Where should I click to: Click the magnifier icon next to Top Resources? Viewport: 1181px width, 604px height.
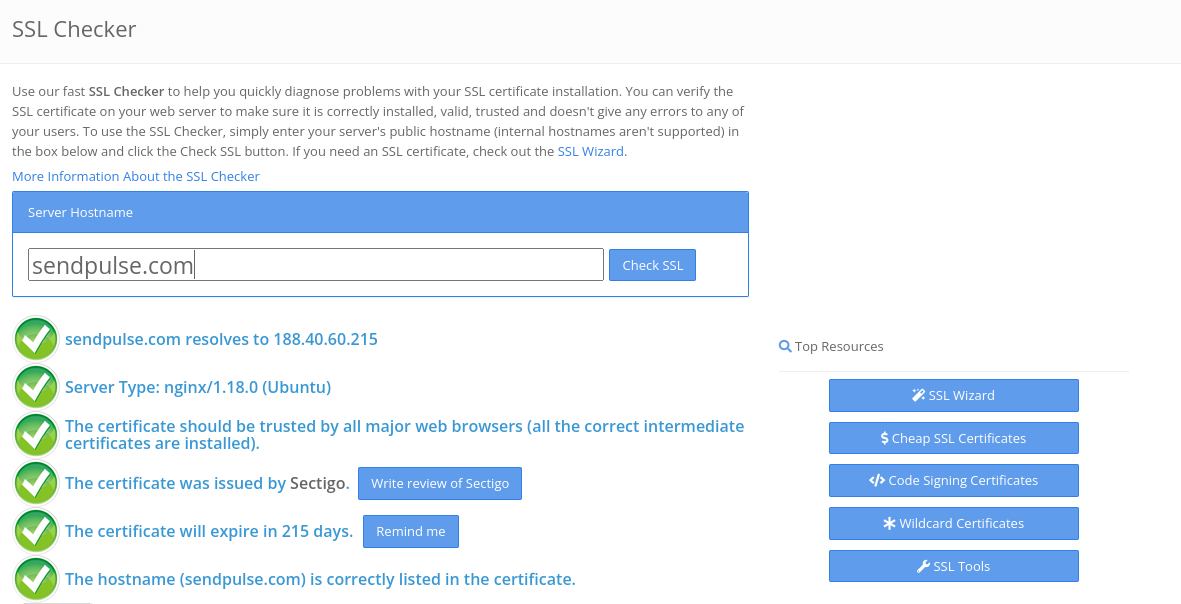(785, 346)
